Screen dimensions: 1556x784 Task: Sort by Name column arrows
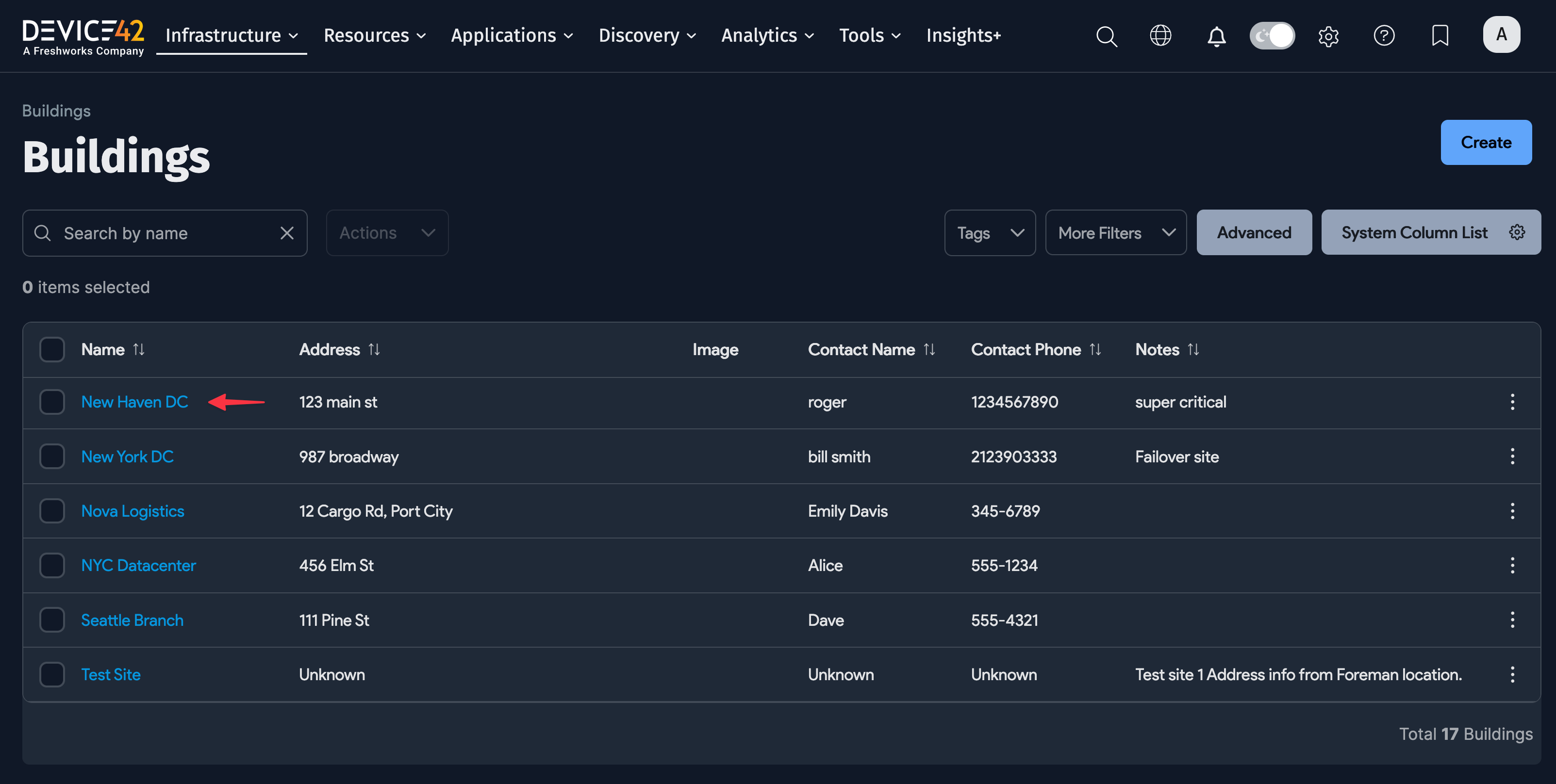[x=139, y=349]
